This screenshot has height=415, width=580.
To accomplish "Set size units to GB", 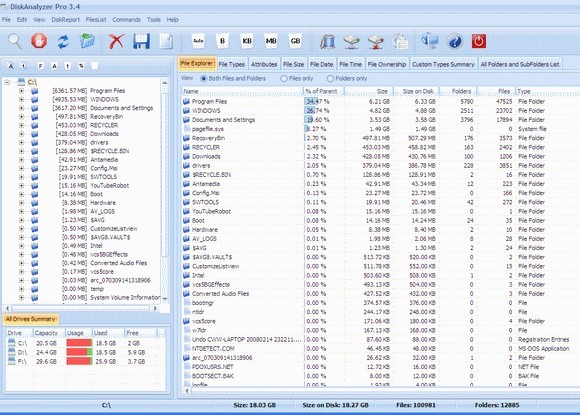I will (295, 41).
